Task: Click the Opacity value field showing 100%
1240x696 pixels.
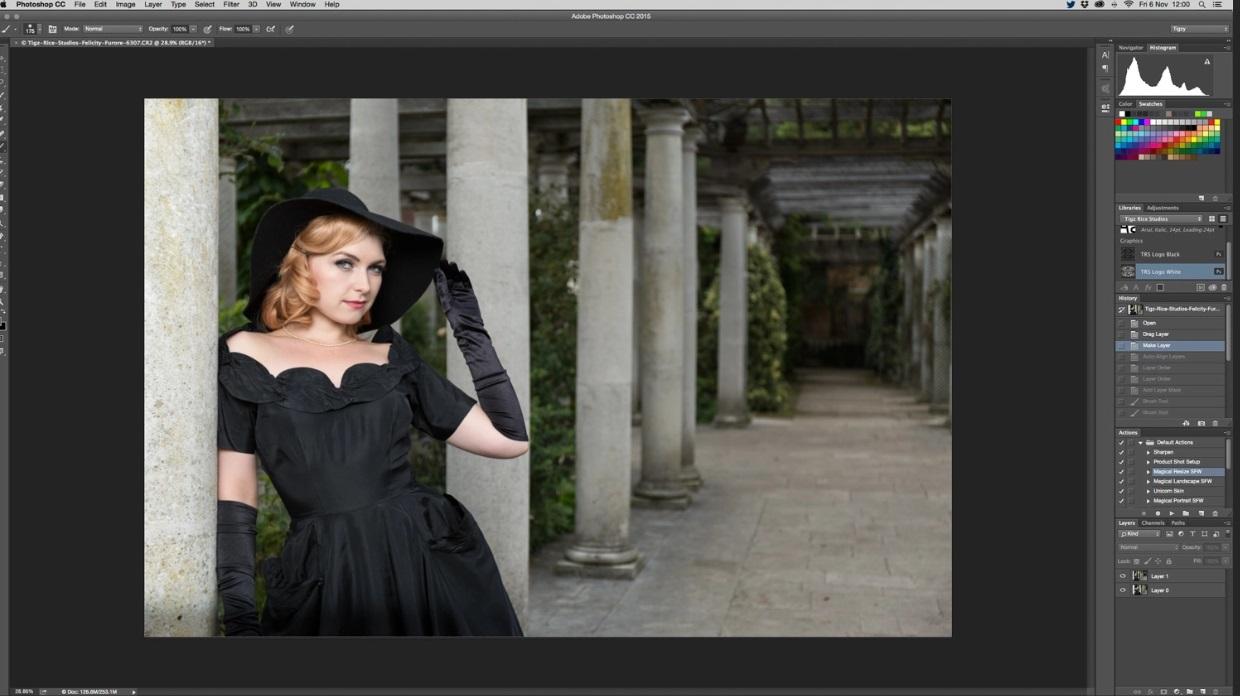Action: [x=180, y=29]
